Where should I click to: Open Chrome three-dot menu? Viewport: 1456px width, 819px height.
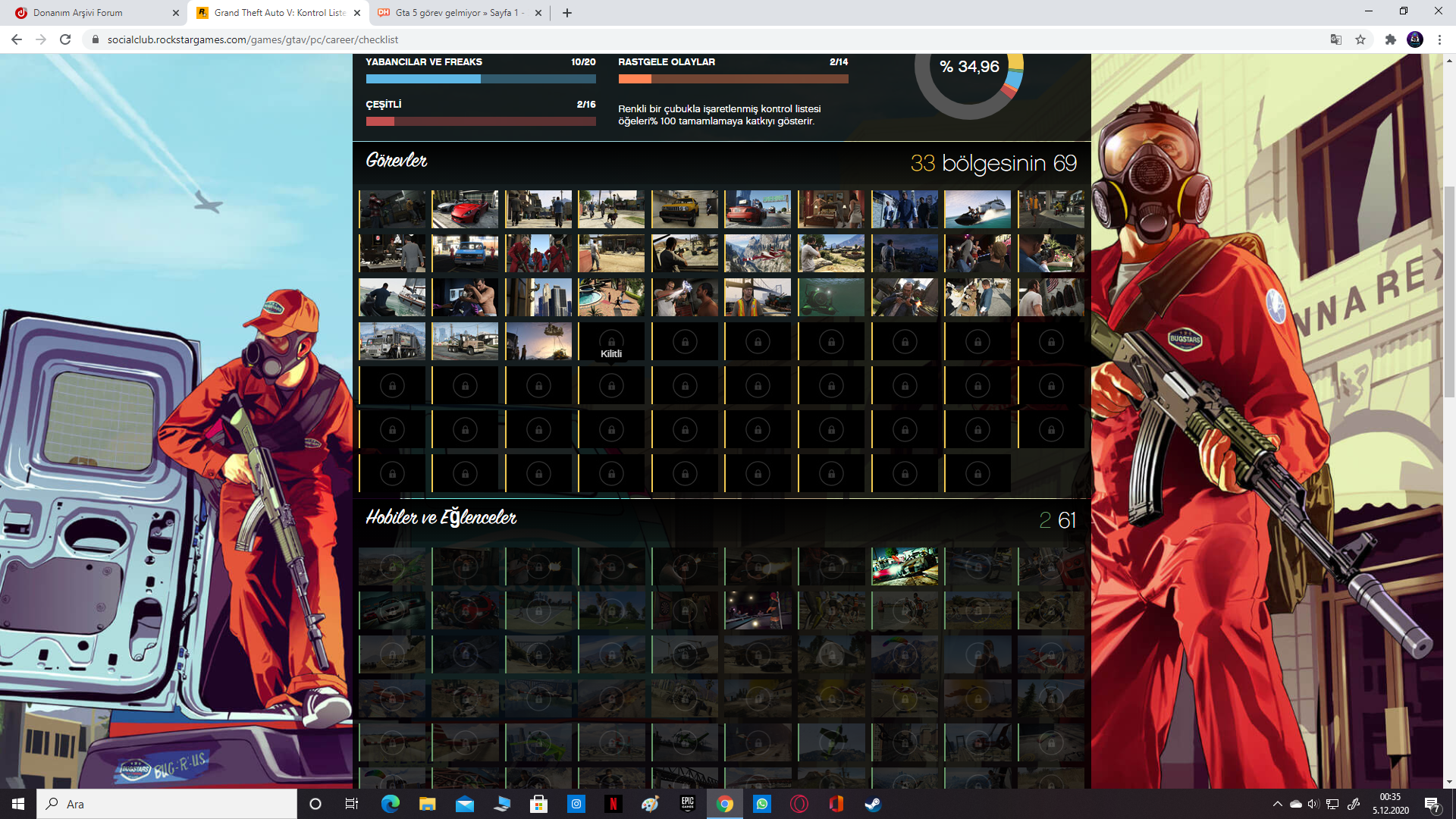1439,39
